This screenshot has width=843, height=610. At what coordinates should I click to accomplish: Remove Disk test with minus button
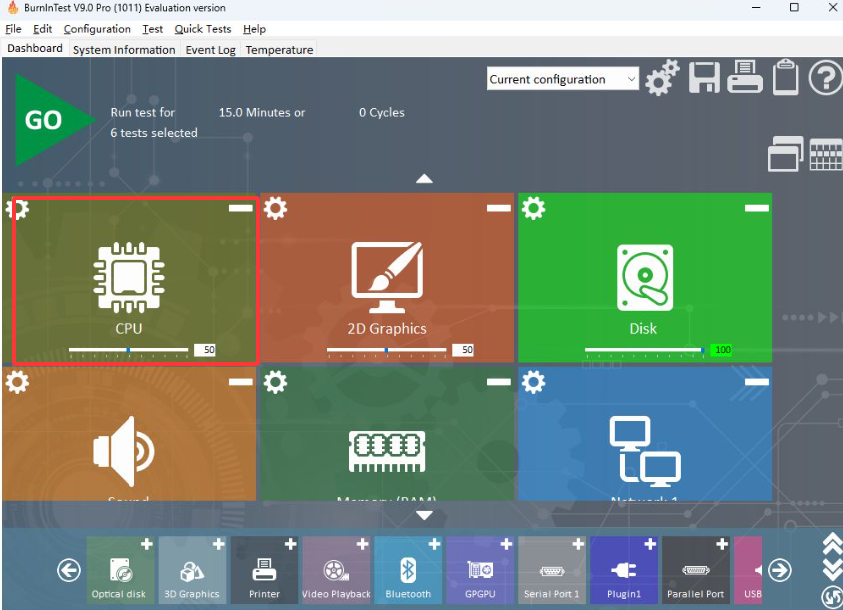(757, 208)
